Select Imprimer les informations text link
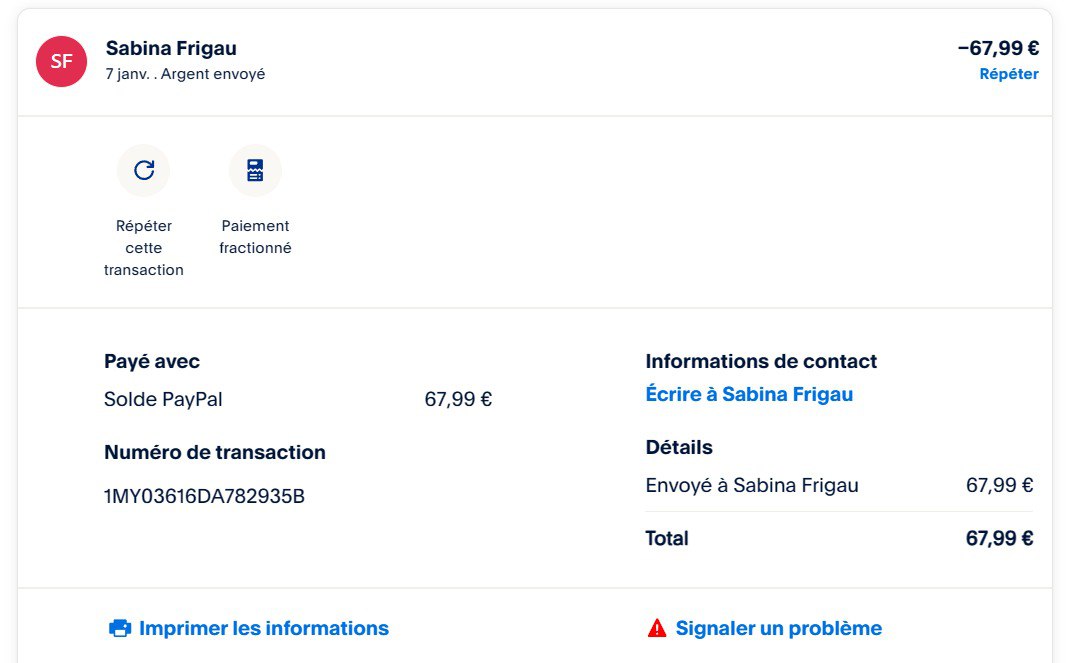The height and width of the screenshot is (663, 1072). (x=263, y=629)
